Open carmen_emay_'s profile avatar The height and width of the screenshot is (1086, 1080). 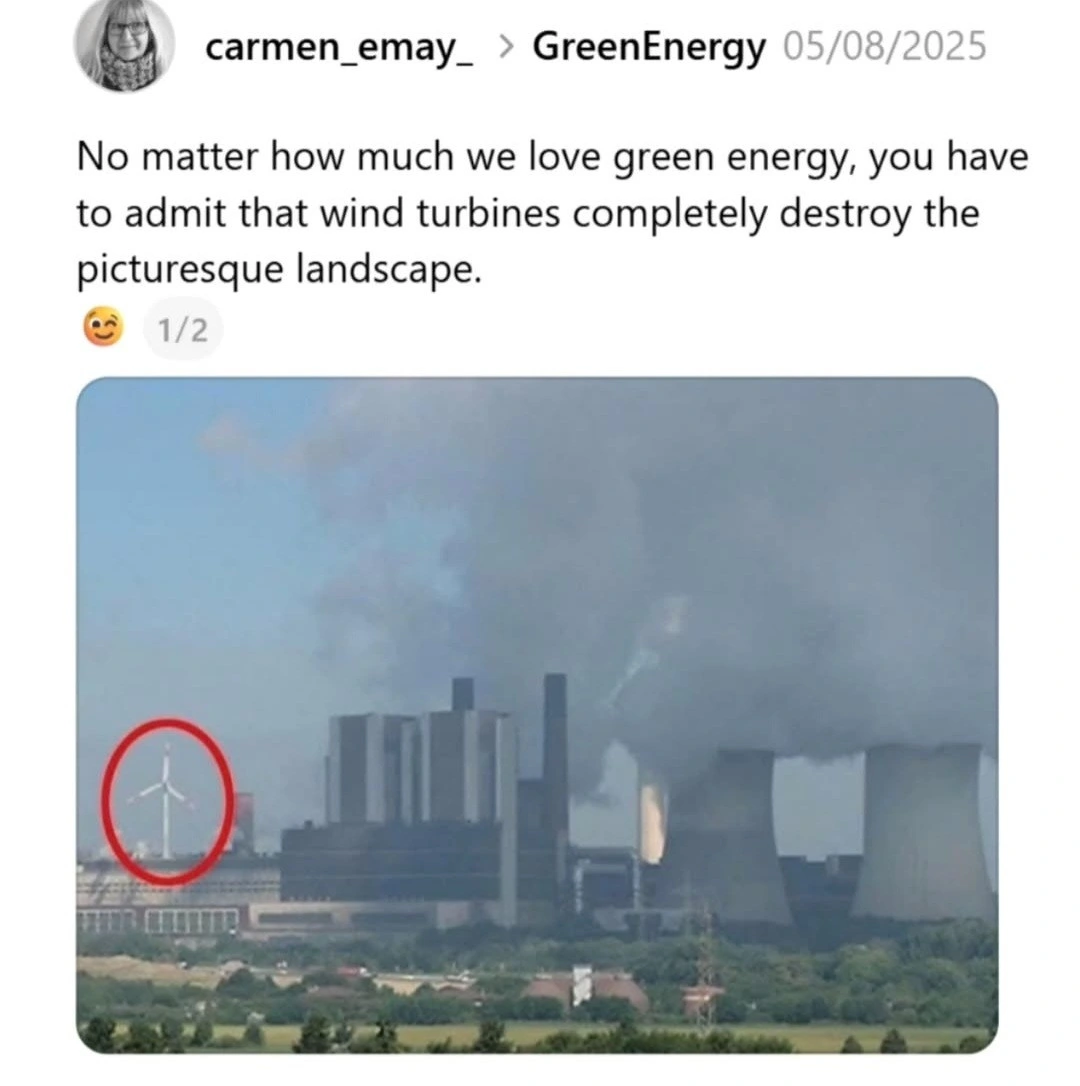click(x=124, y=46)
